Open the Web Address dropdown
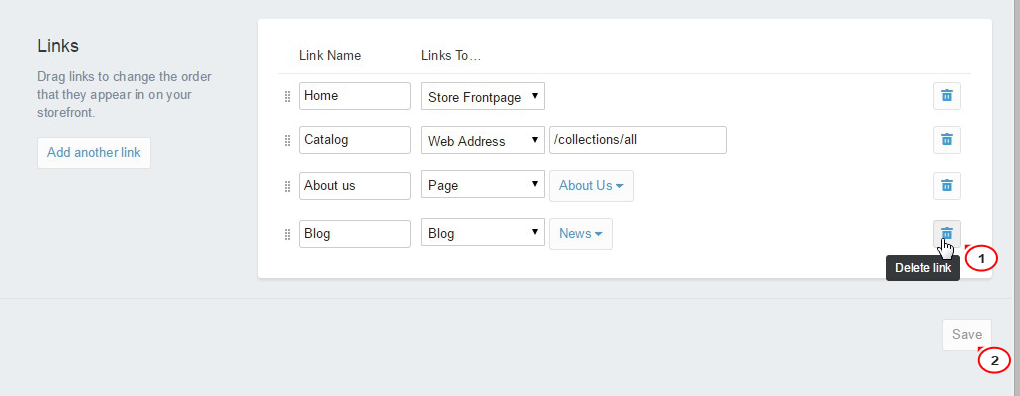Viewport: 1020px width, 396px height. click(x=483, y=140)
